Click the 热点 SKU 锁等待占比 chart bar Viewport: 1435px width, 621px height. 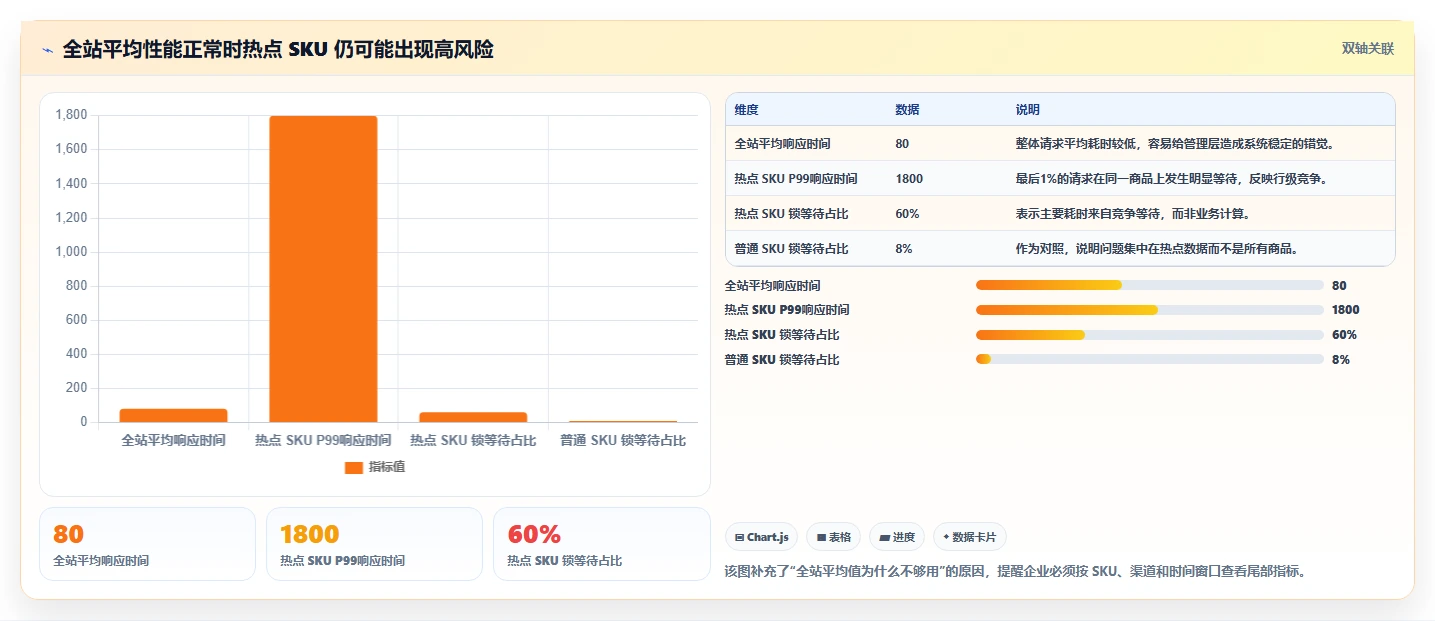click(x=473, y=417)
